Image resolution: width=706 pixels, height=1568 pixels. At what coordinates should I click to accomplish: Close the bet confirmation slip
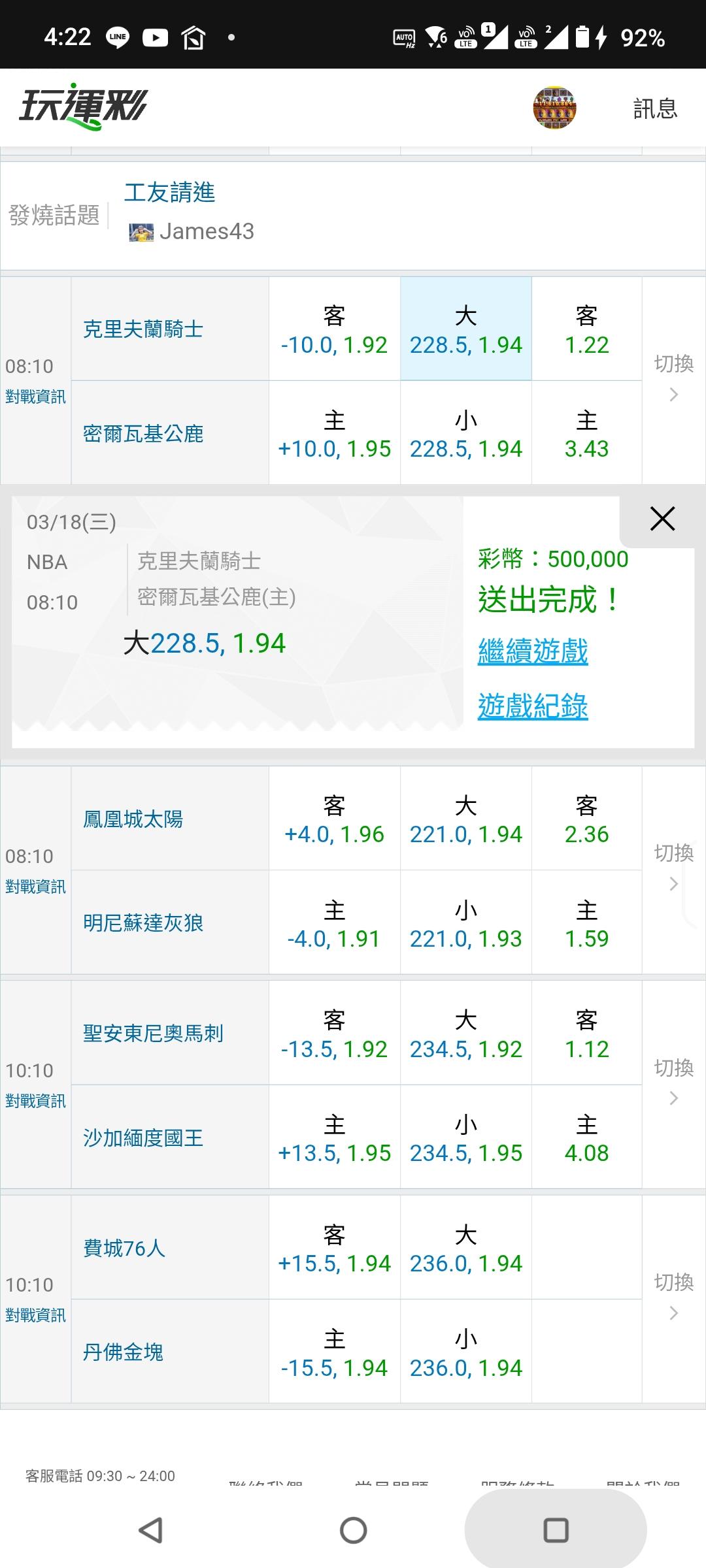tap(662, 519)
